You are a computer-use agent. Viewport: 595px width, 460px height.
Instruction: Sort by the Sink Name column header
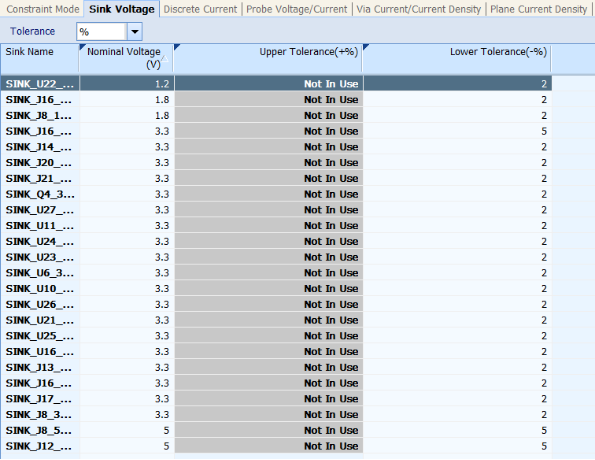[x=39, y=58]
